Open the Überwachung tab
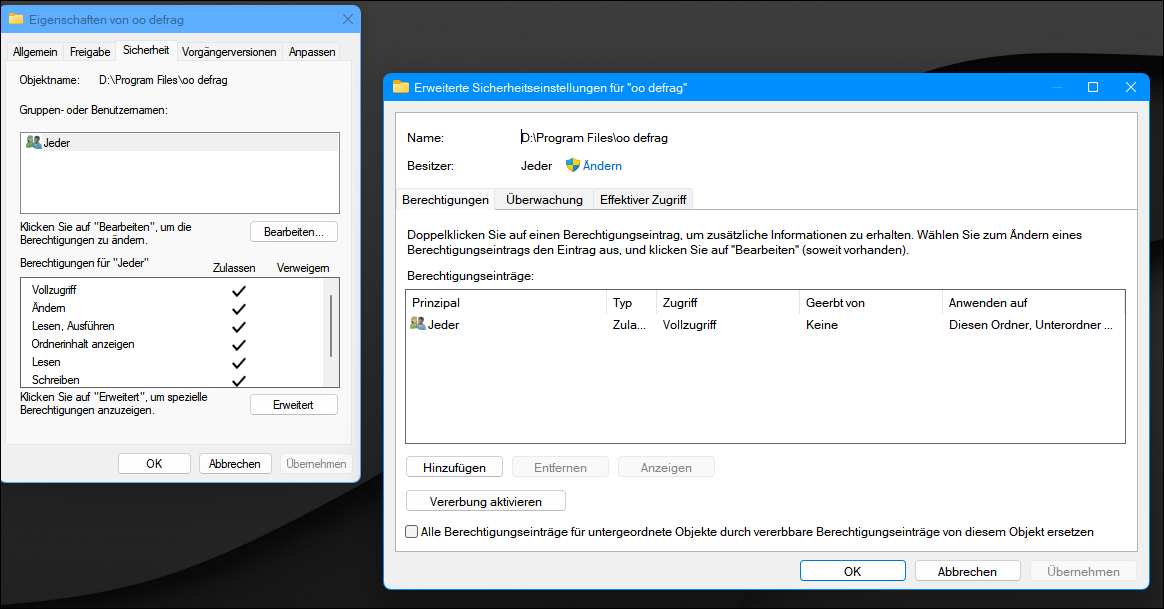This screenshot has width=1164, height=609. tap(544, 199)
